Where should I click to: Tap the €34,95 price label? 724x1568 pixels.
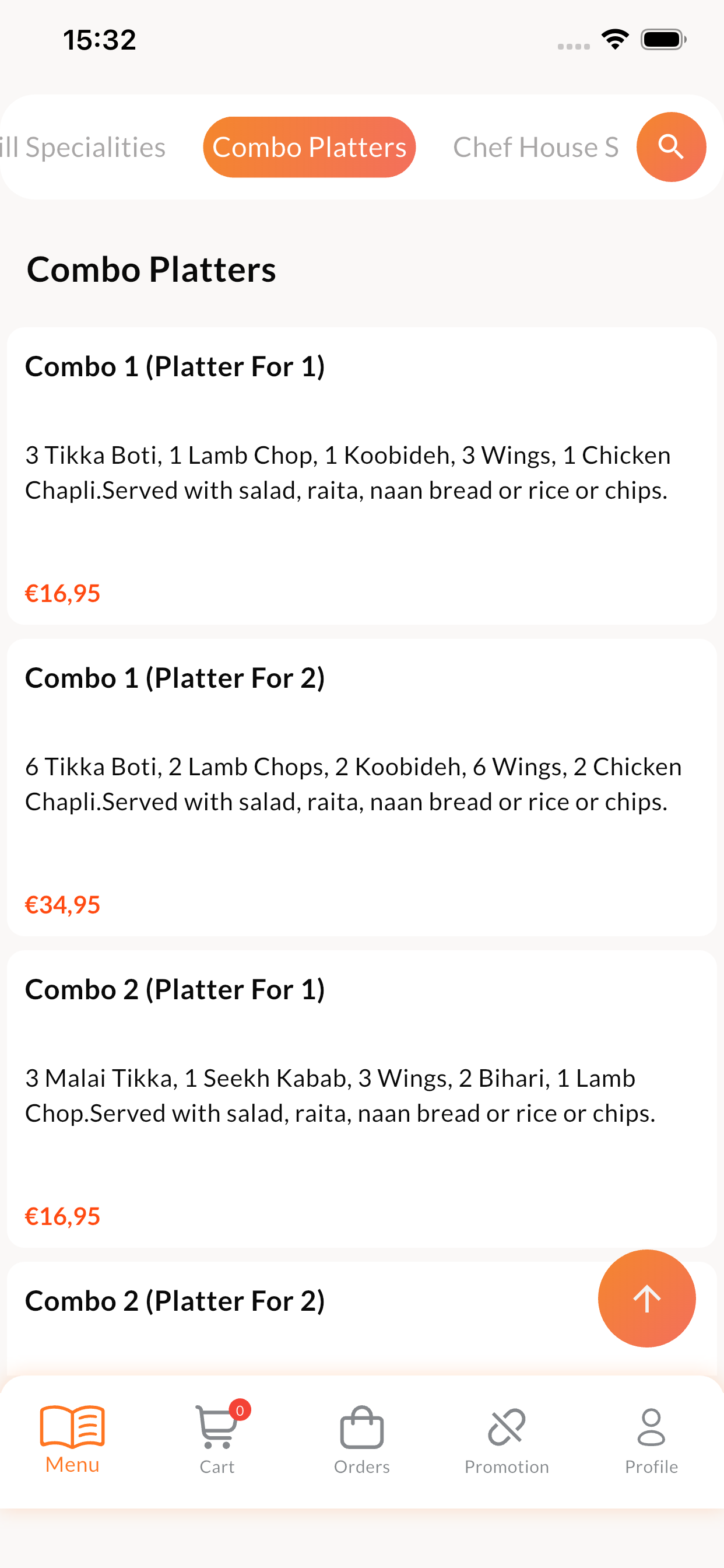62,905
